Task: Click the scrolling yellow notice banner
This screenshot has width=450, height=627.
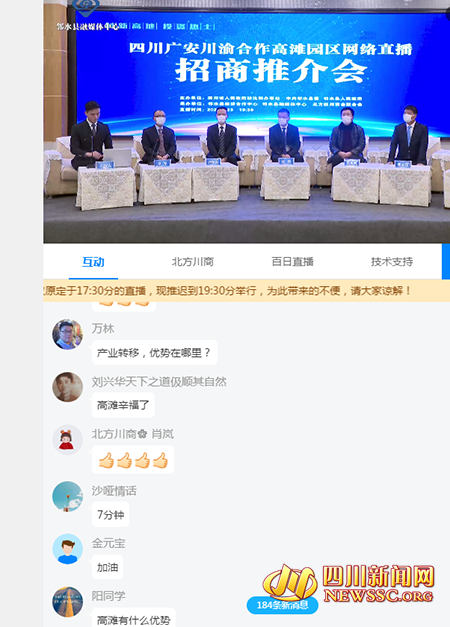Action: [247, 291]
